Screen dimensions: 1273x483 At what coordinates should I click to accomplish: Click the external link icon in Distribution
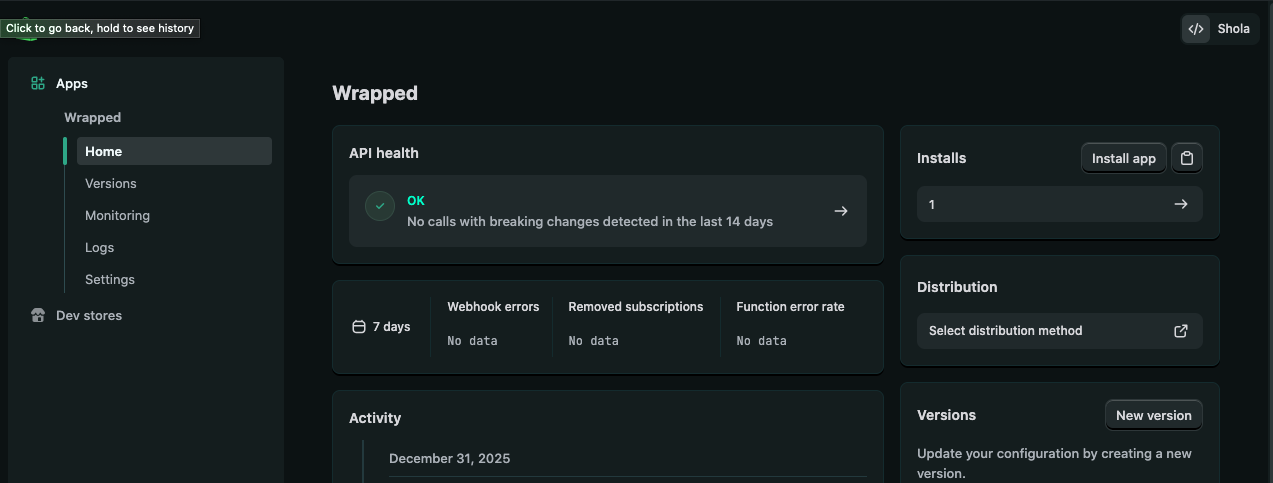(x=1181, y=331)
